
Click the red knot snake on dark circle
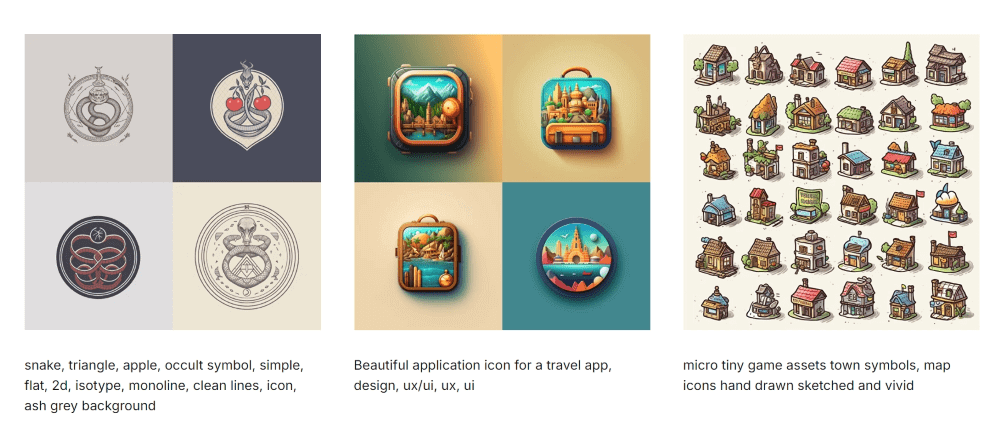coord(98,256)
